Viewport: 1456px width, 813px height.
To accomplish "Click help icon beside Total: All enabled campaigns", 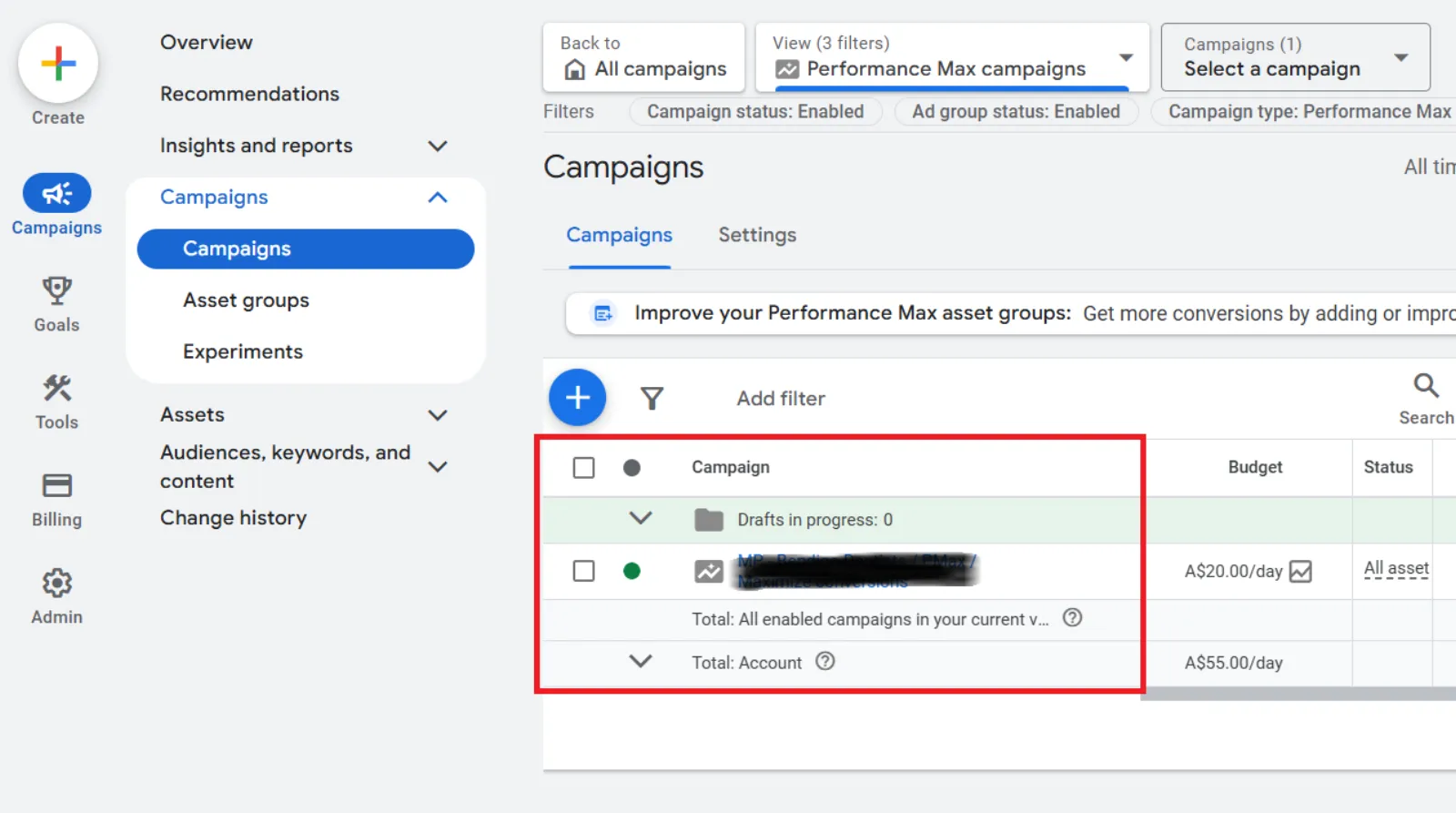I will tap(1073, 617).
